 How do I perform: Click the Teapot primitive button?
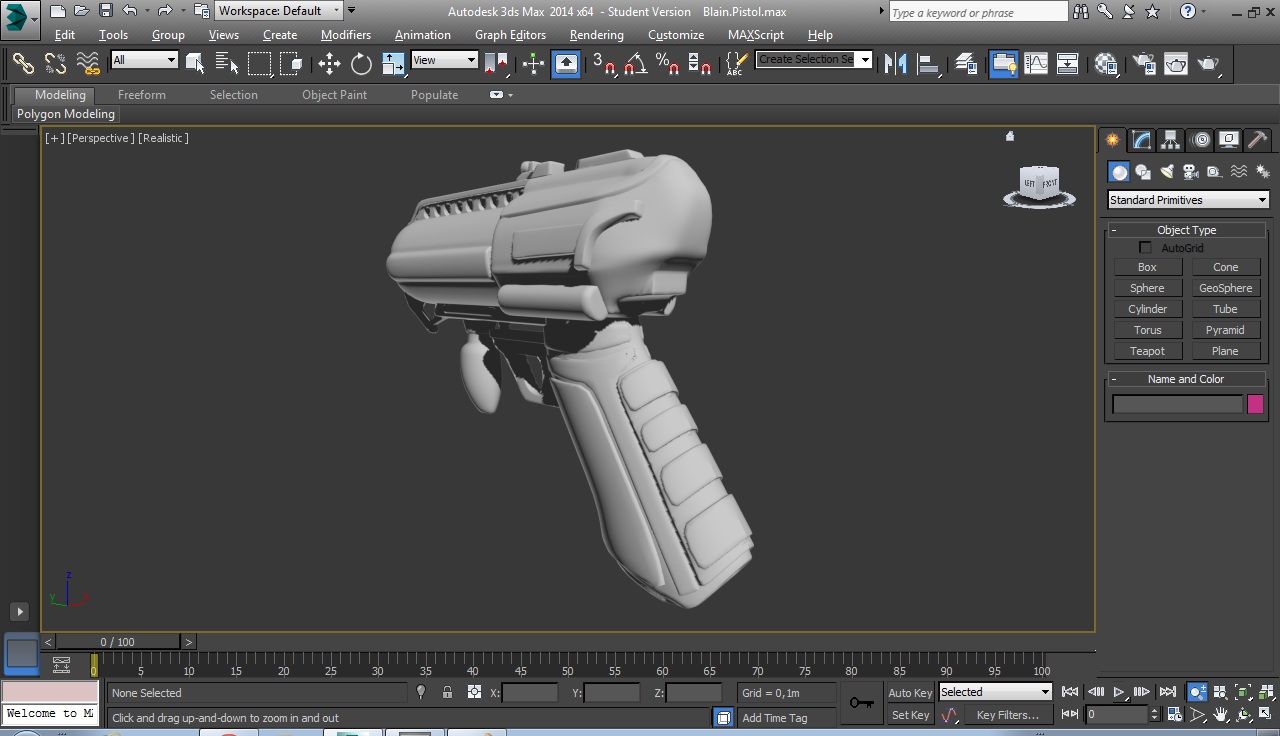(x=1147, y=350)
